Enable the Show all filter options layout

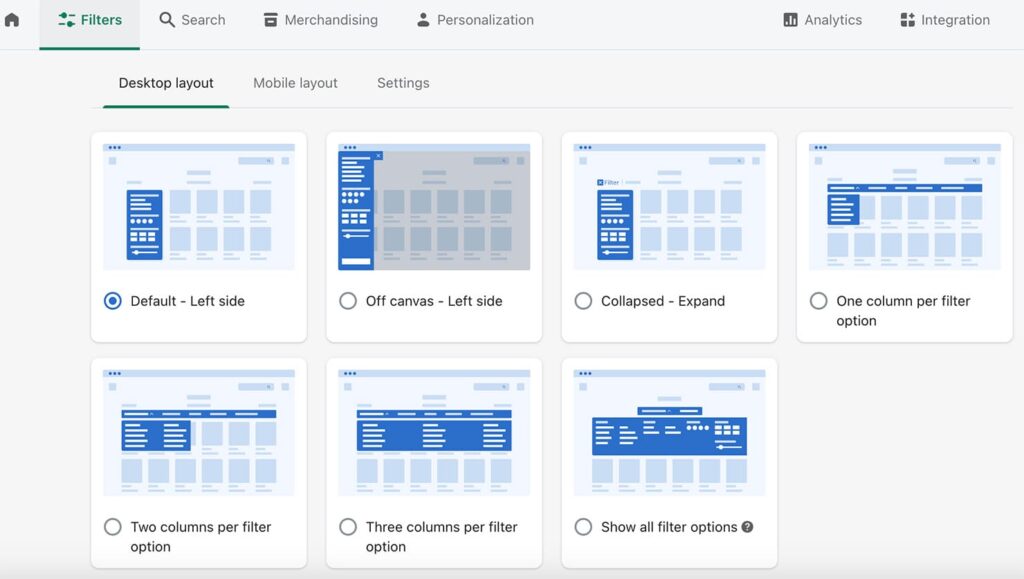pyautogui.click(x=583, y=527)
